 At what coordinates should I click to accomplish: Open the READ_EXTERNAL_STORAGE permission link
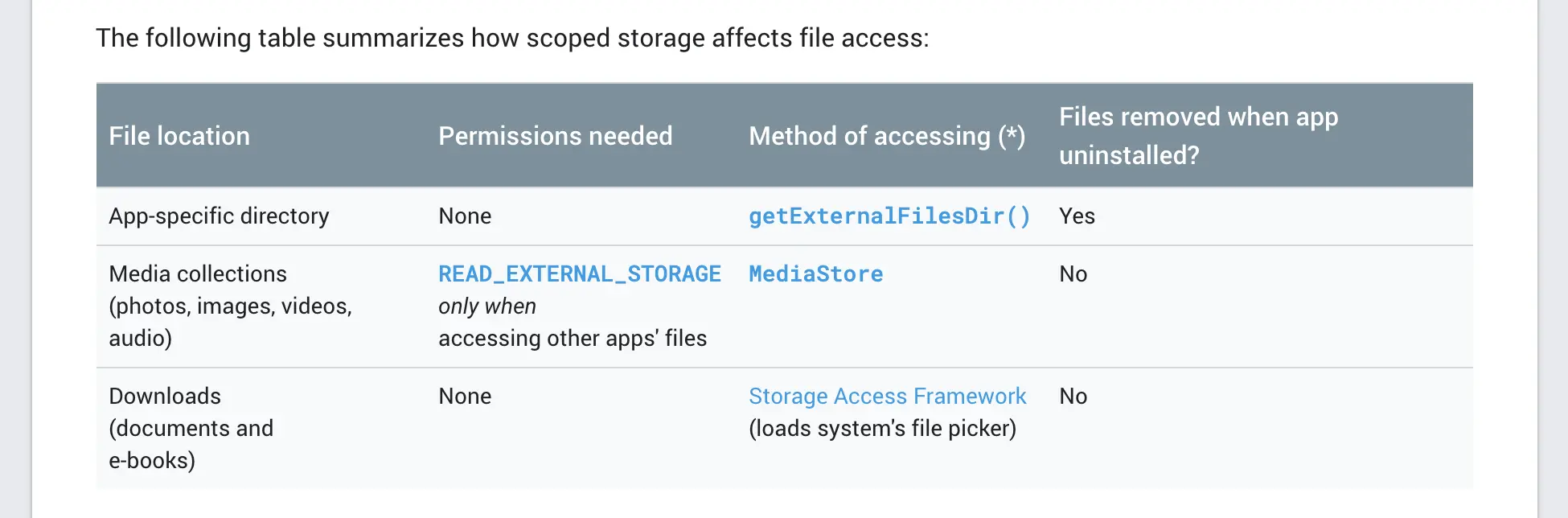[580, 274]
